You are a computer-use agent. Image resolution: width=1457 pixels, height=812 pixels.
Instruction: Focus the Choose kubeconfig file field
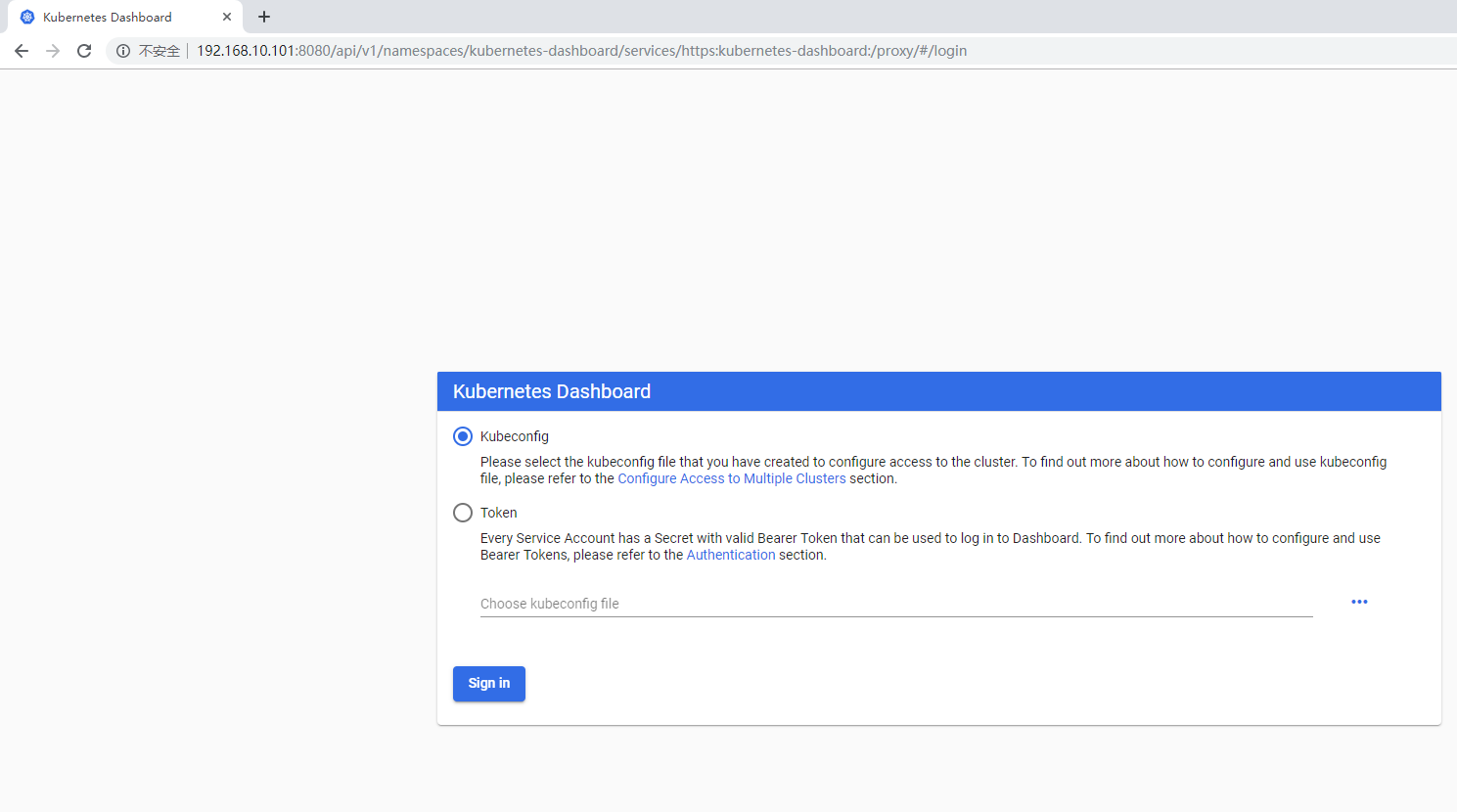[x=896, y=604]
